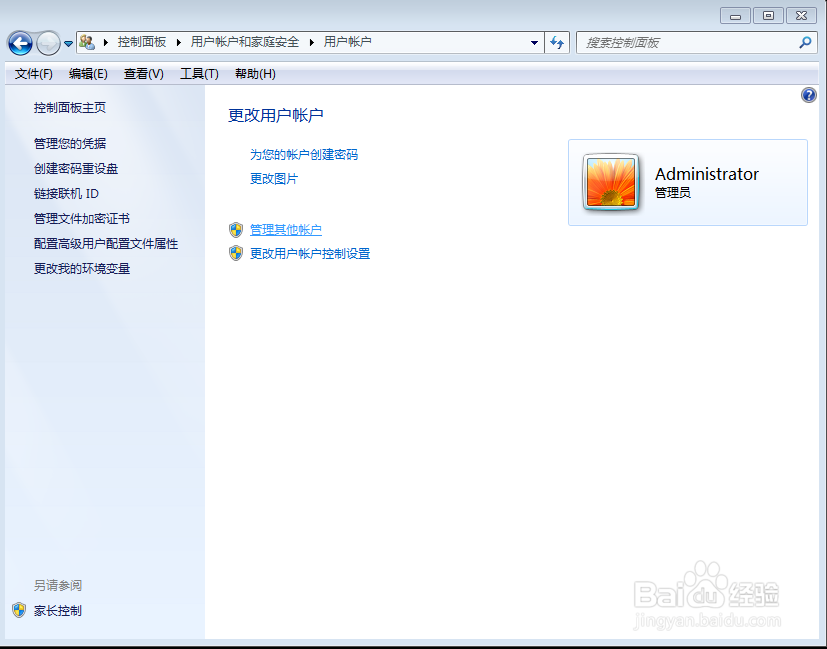Click the shield icon beside 更改用户帐户控制设置
The image size is (827, 649).
[x=236, y=254]
